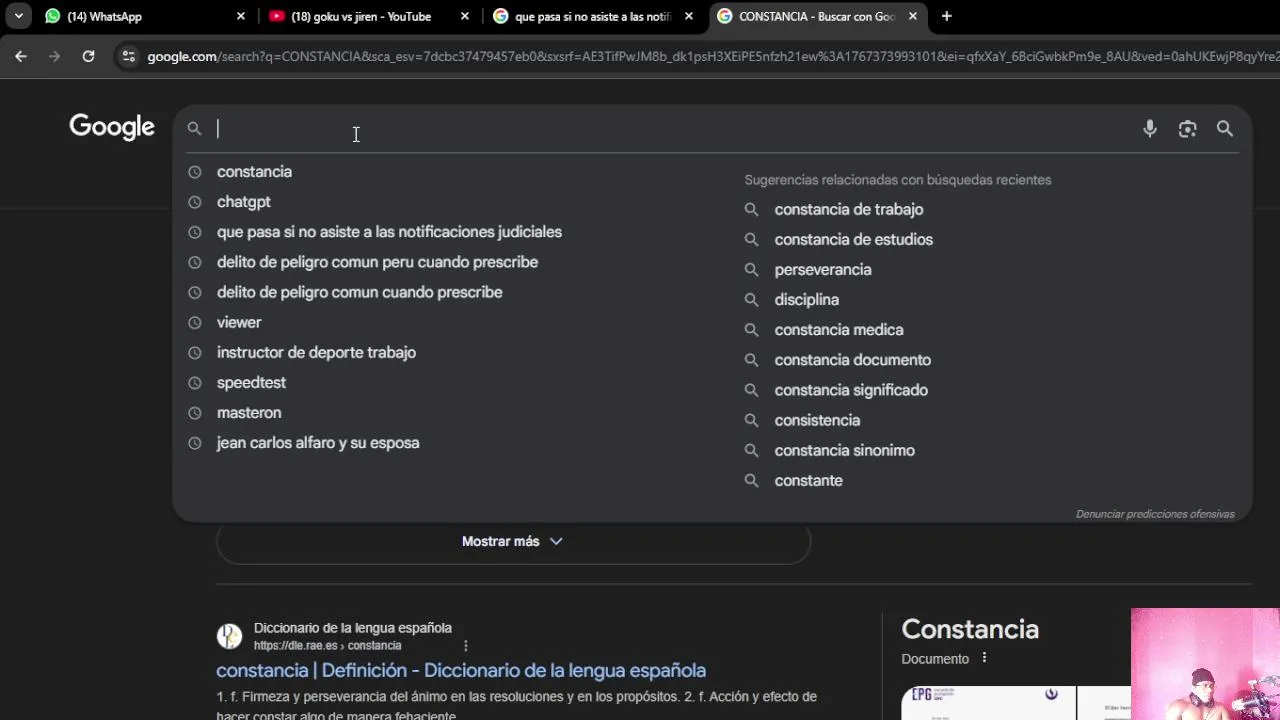1280x720 pixels.
Task: Open the RAE constancia definition result
Action: click(x=461, y=670)
